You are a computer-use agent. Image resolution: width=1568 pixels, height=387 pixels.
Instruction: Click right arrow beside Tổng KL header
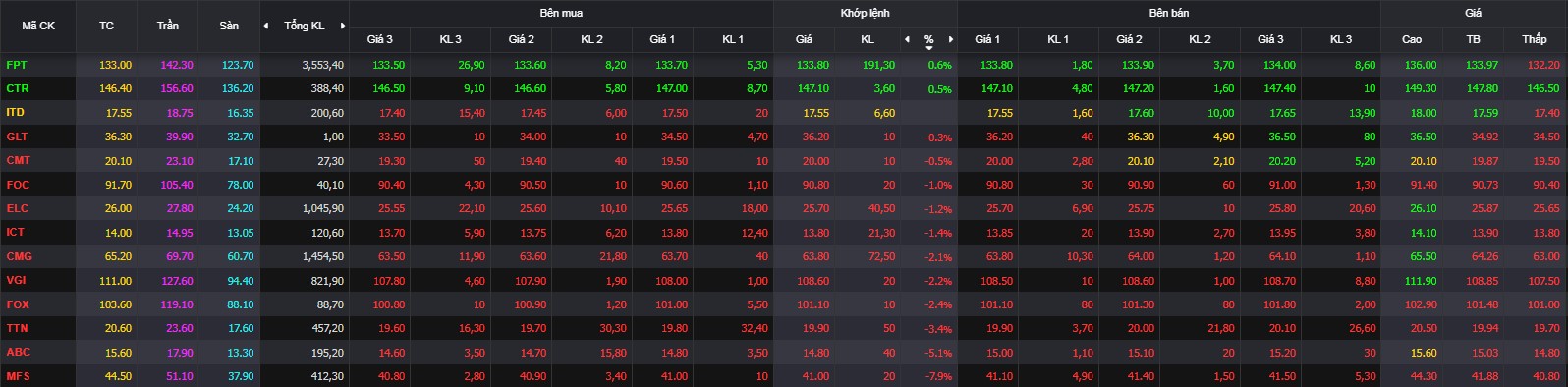point(342,26)
